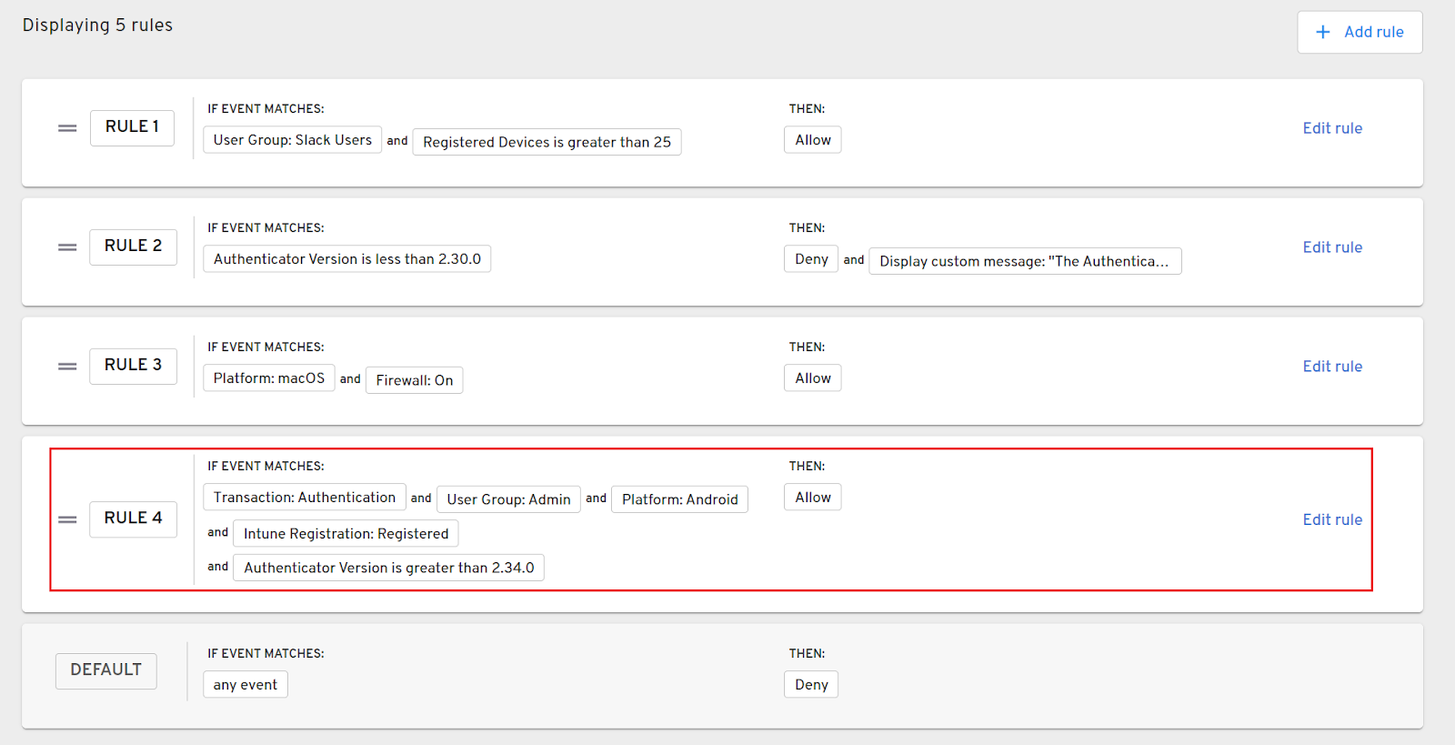
Task: Grab the drag handle for Rule 3
Action: (67, 366)
